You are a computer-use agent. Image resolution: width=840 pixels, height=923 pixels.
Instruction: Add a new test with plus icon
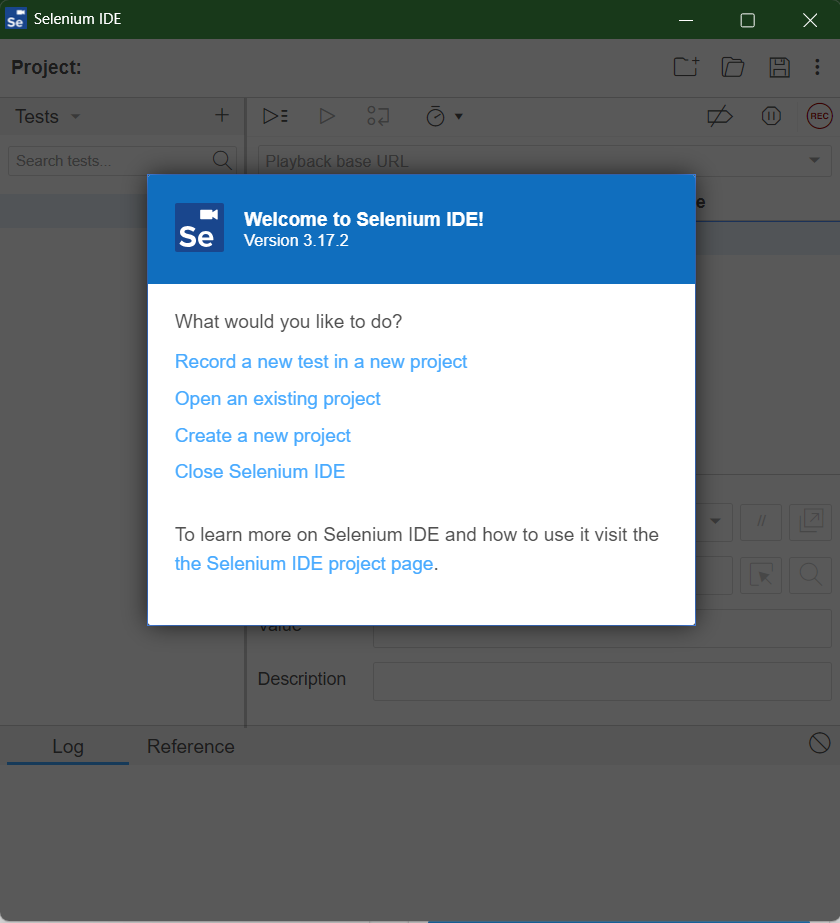tap(222, 115)
